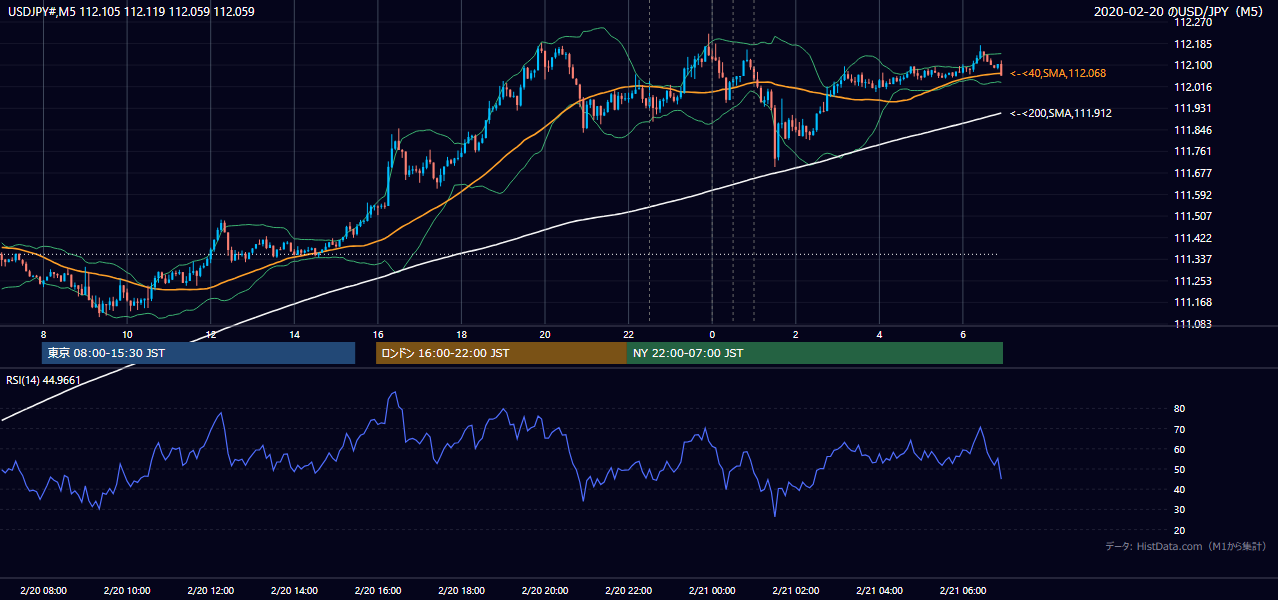Click hour label 4 under price chart
The image size is (1278, 600).
tap(879, 333)
